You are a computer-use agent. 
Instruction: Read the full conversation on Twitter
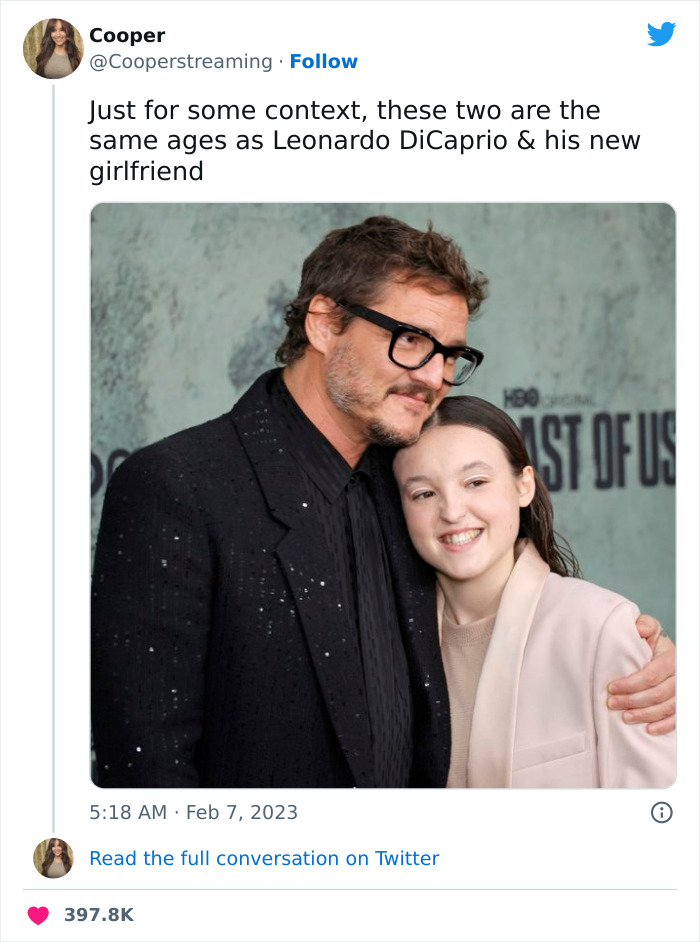click(x=264, y=858)
